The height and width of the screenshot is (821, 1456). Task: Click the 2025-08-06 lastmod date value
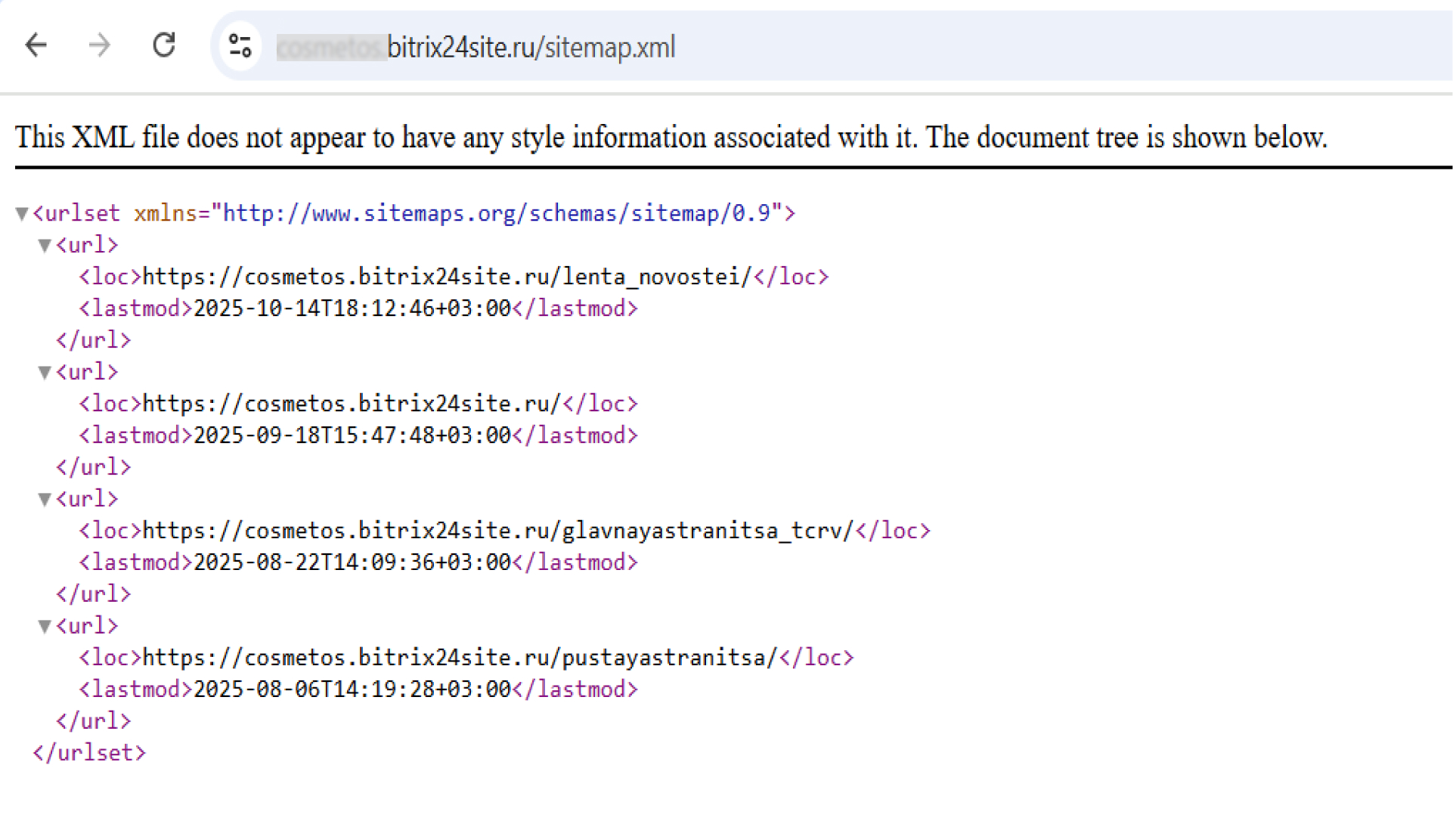pyautogui.click(x=352, y=690)
